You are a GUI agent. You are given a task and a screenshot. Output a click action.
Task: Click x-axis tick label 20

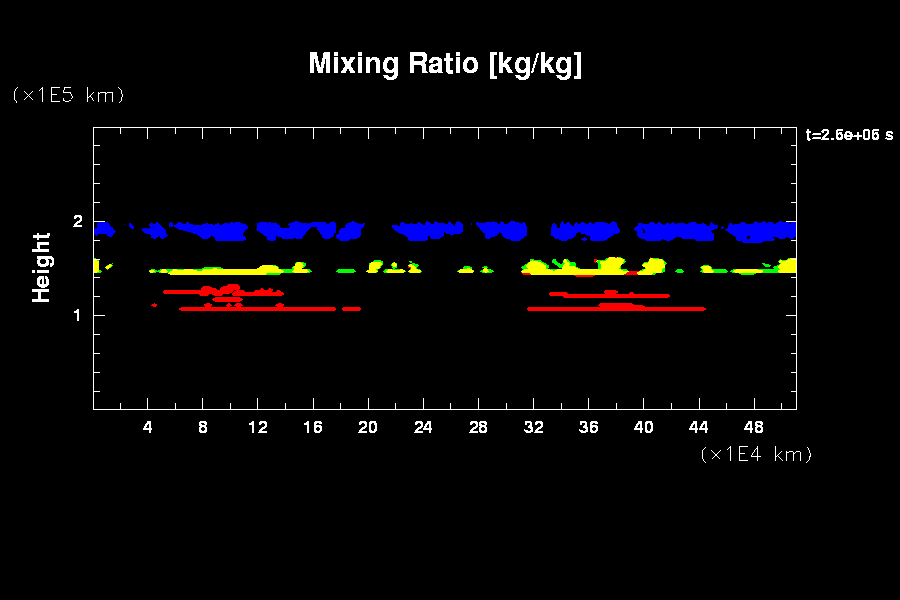[x=368, y=428]
